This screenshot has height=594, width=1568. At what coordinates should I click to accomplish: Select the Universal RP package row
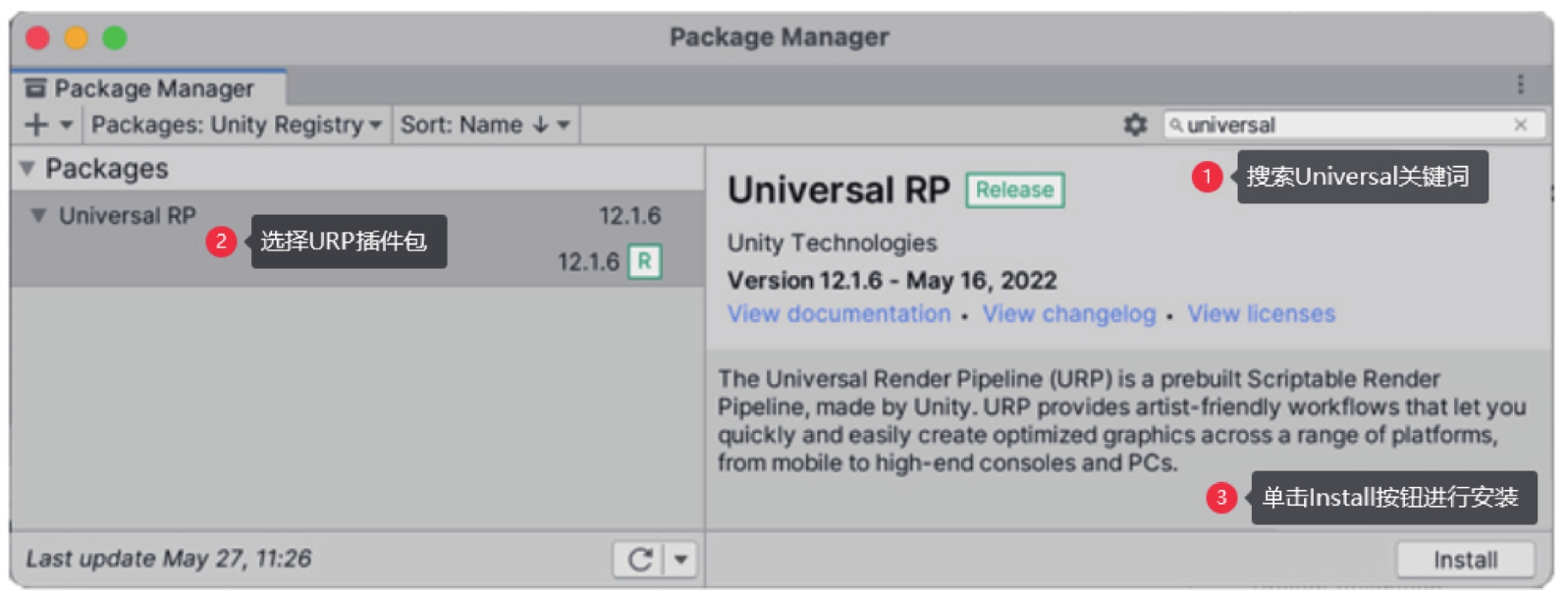coord(357,215)
